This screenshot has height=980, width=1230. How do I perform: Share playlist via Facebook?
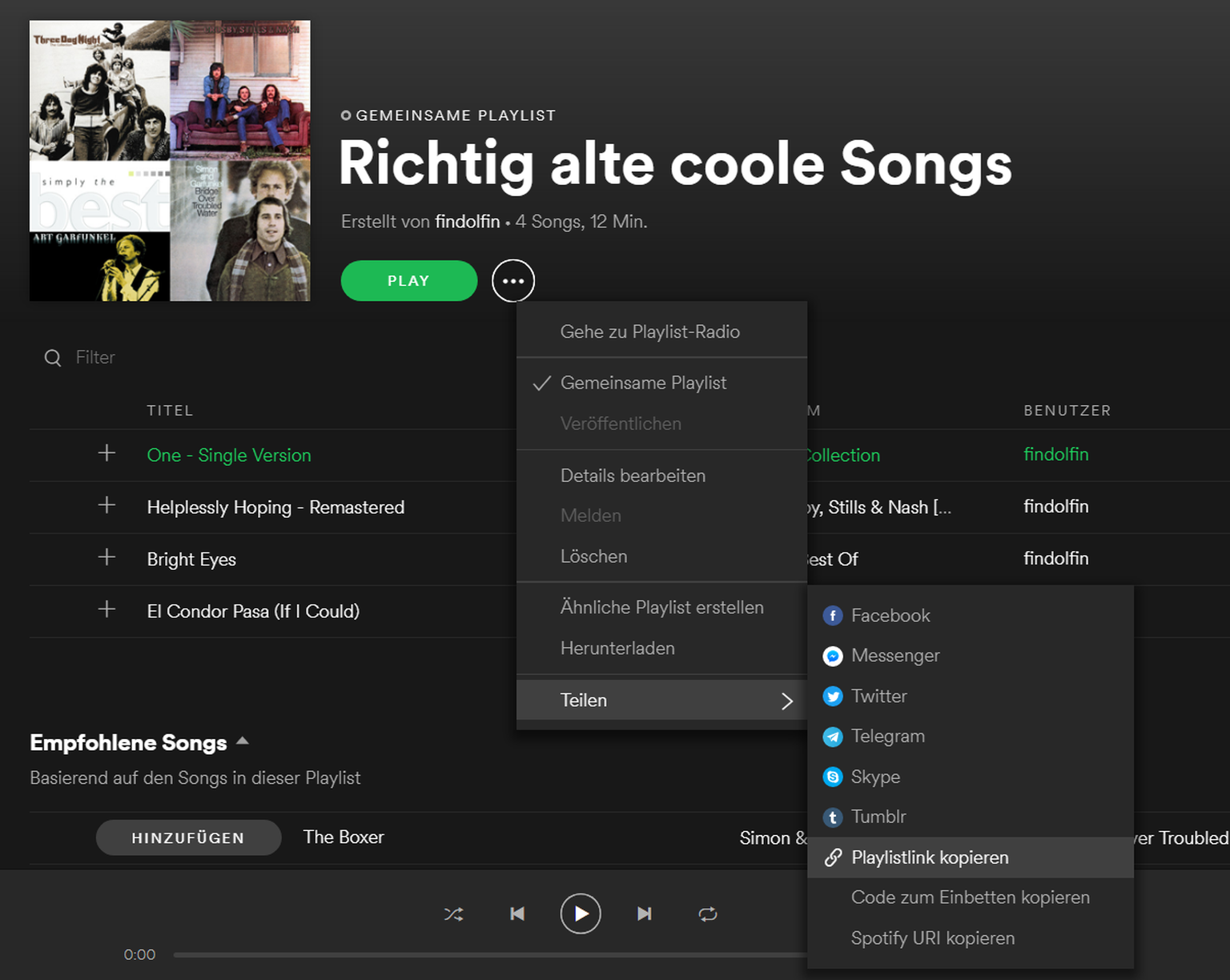click(x=890, y=615)
